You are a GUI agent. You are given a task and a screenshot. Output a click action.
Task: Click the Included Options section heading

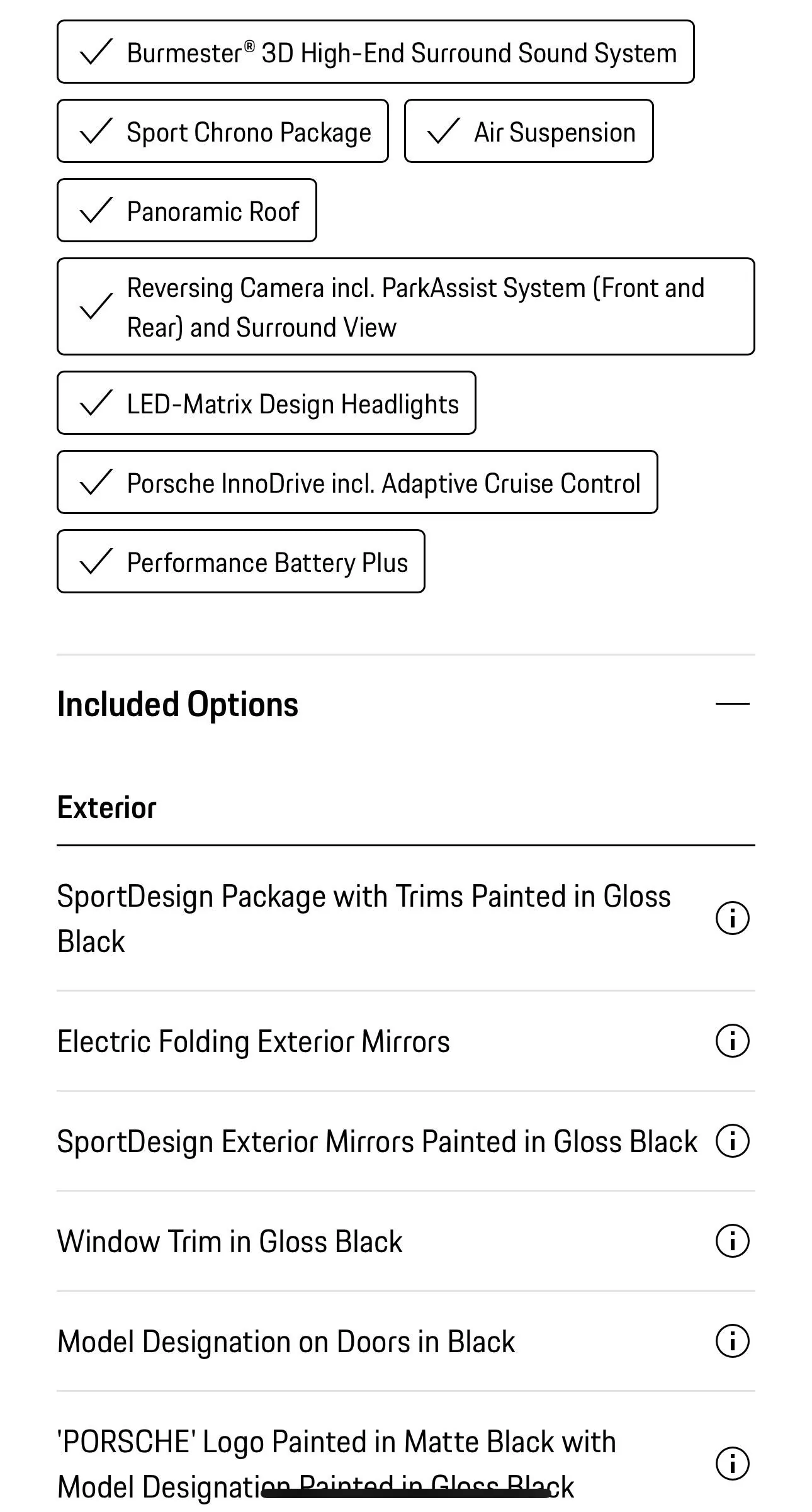[x=178, y=704]
